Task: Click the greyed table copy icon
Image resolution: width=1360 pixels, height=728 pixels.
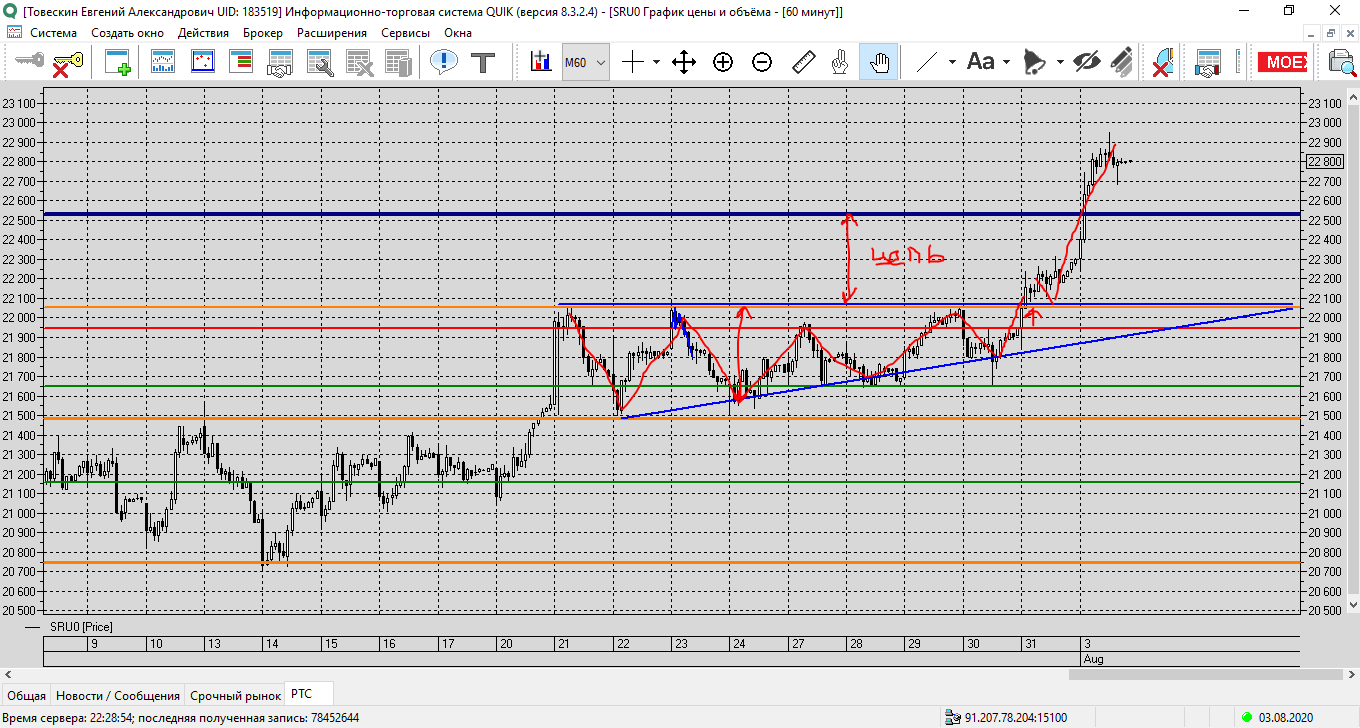Action: click(398, 62)
